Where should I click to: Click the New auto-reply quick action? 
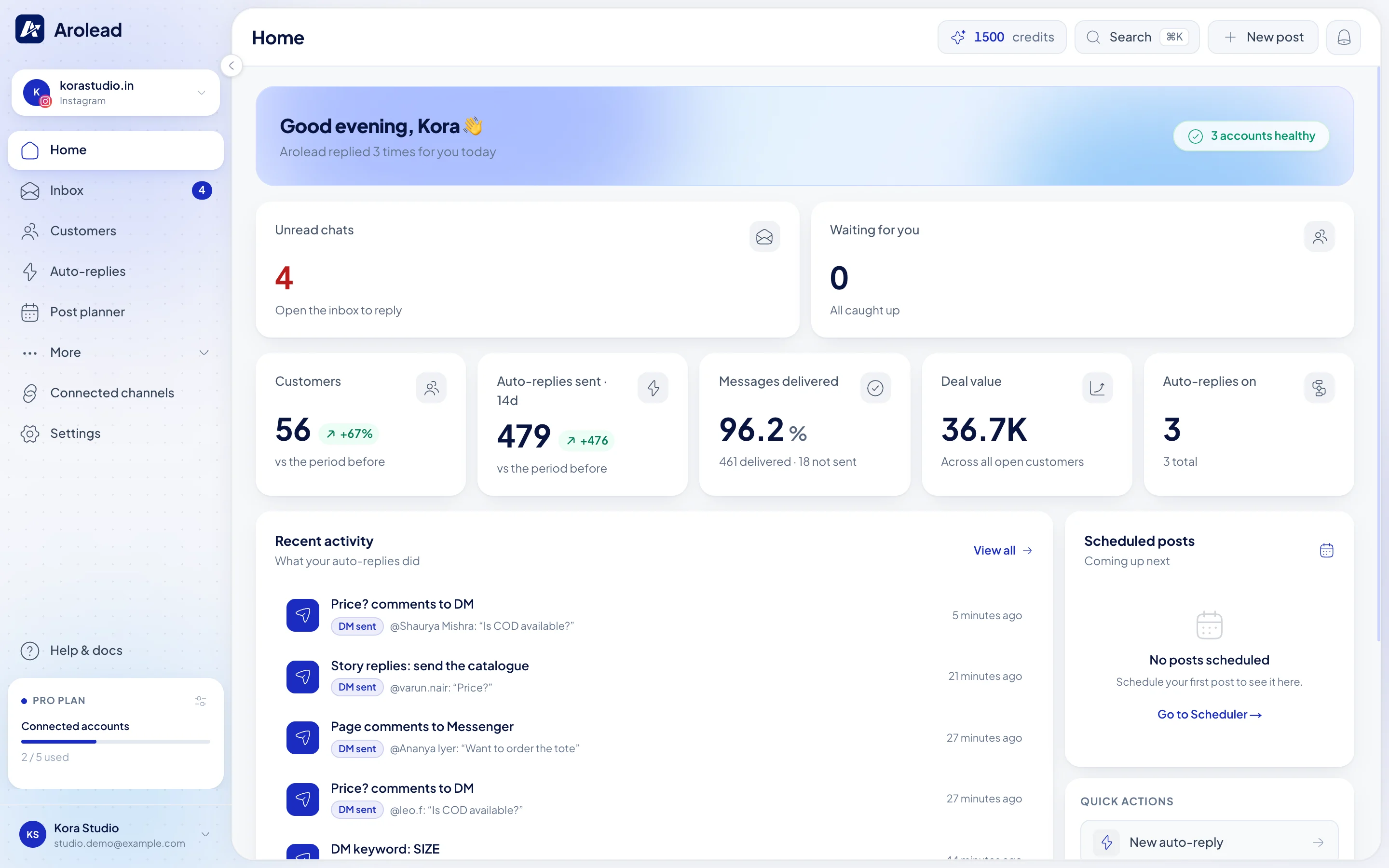(1209, 842)
